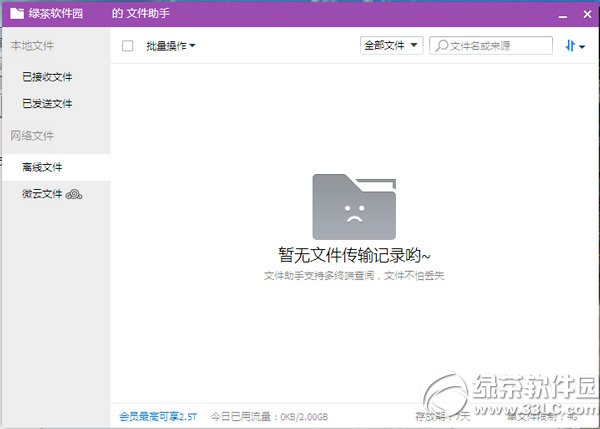Open the sort order arrows menu
Viewport: 600px width, 429px height.
click(575, 46)
